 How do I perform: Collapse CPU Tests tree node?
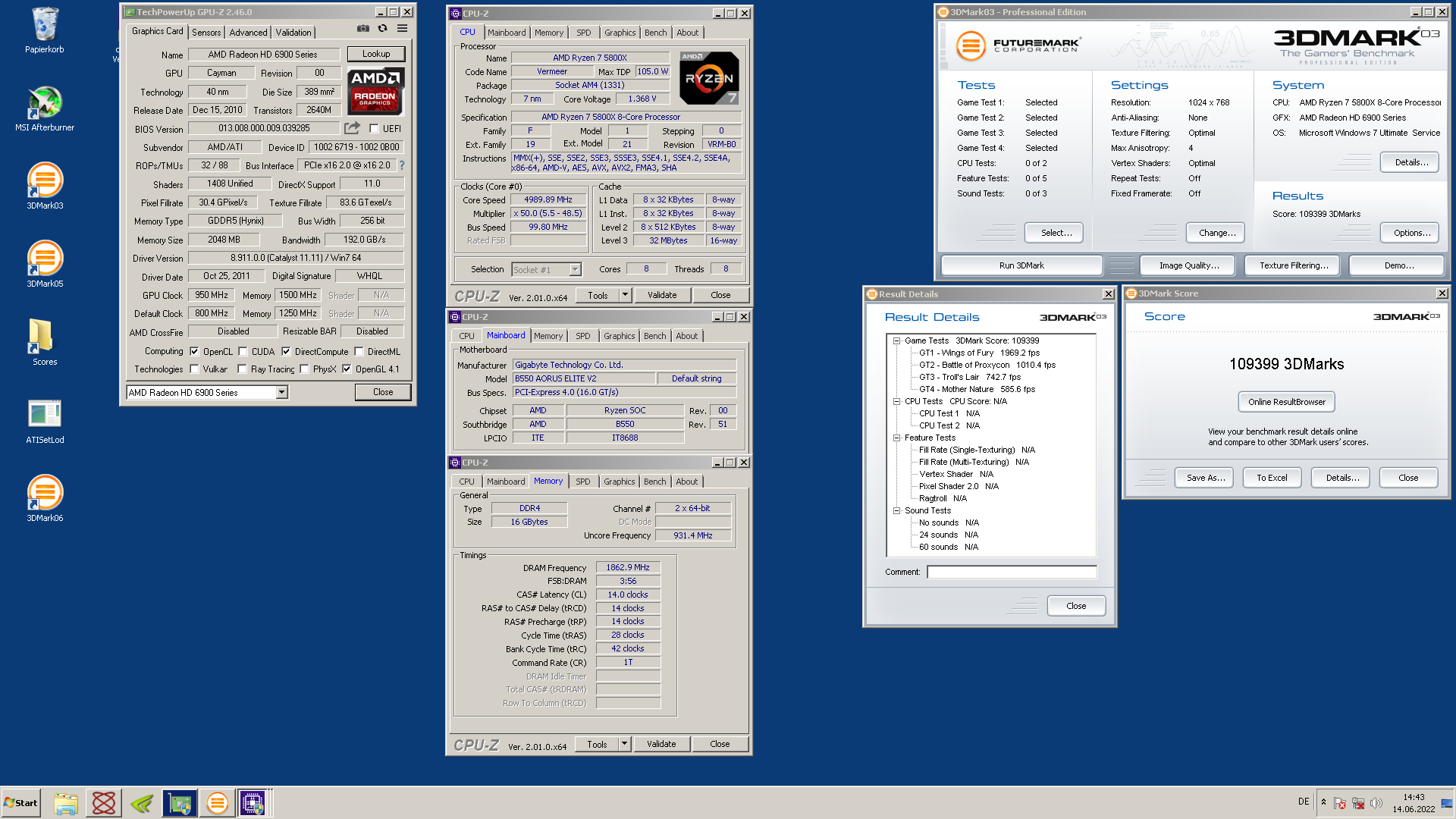[896, 401]
